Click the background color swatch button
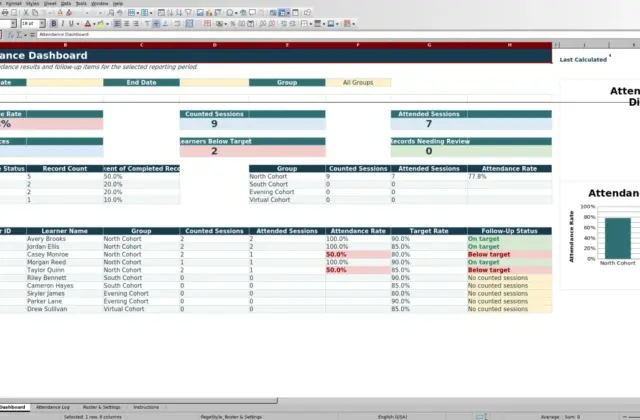 coord(331,24)
